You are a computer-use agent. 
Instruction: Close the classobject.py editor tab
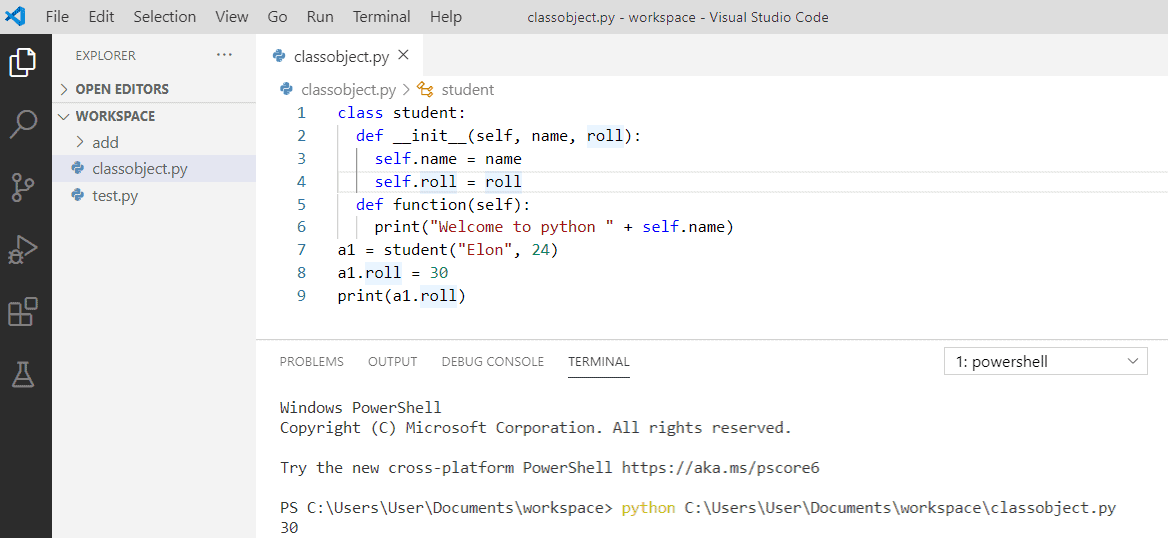click(x=403, y=55)
